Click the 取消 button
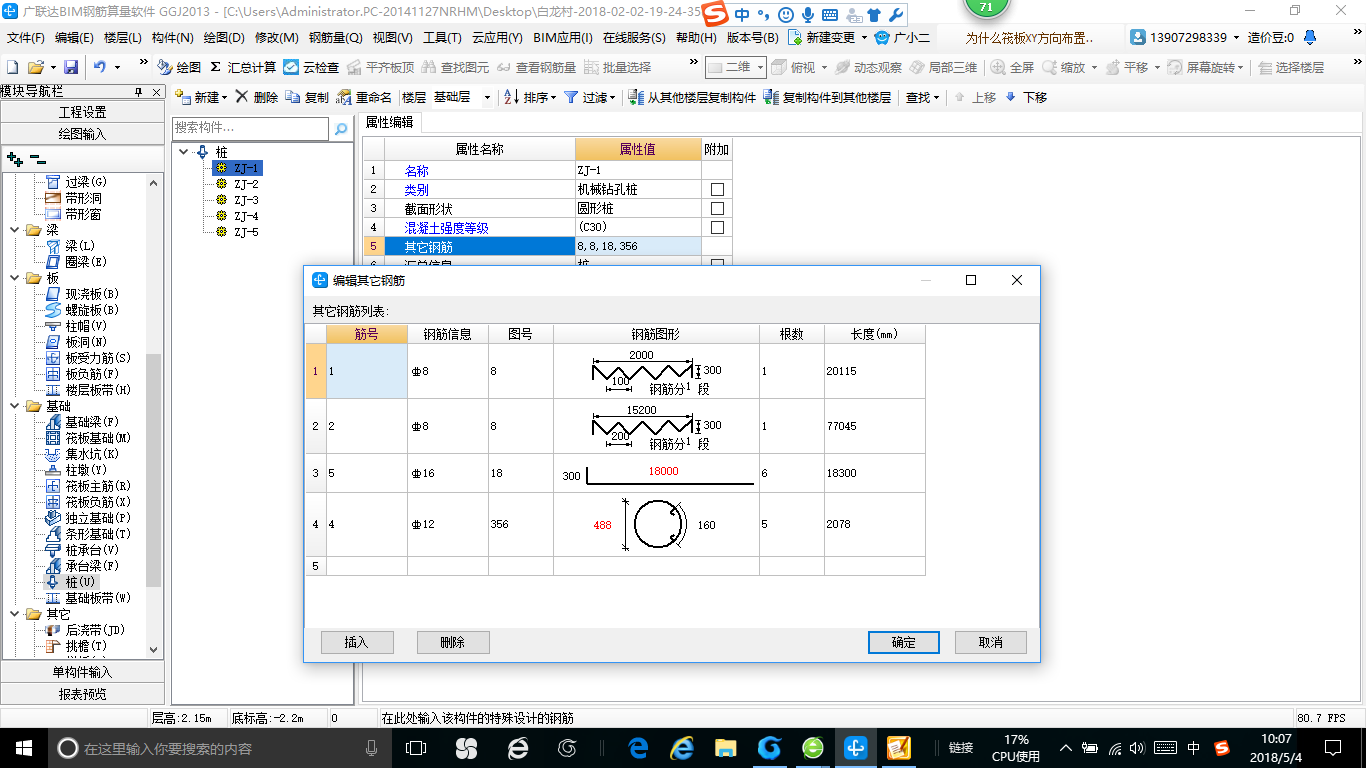The image size is (1366, 768). (990, 642)
